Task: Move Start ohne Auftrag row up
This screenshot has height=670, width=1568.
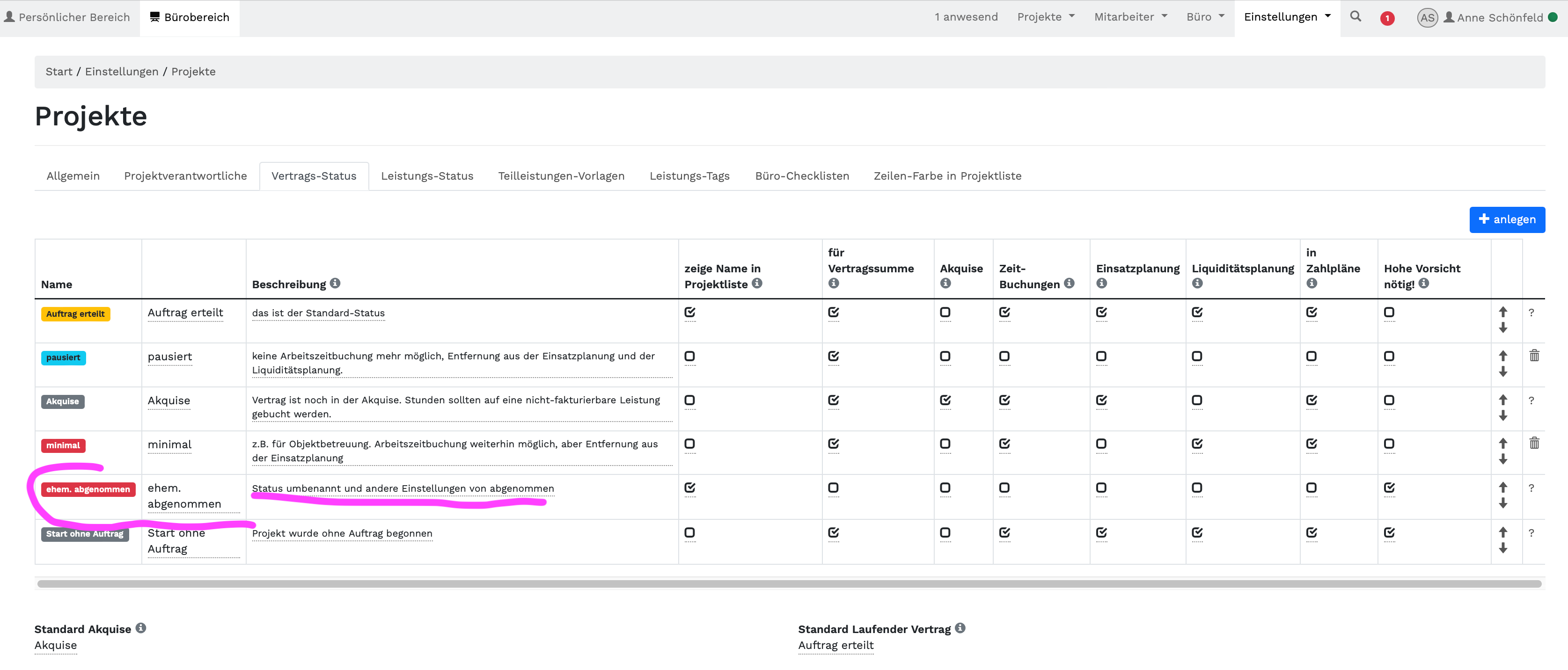Action: (x=1503, y=532)
